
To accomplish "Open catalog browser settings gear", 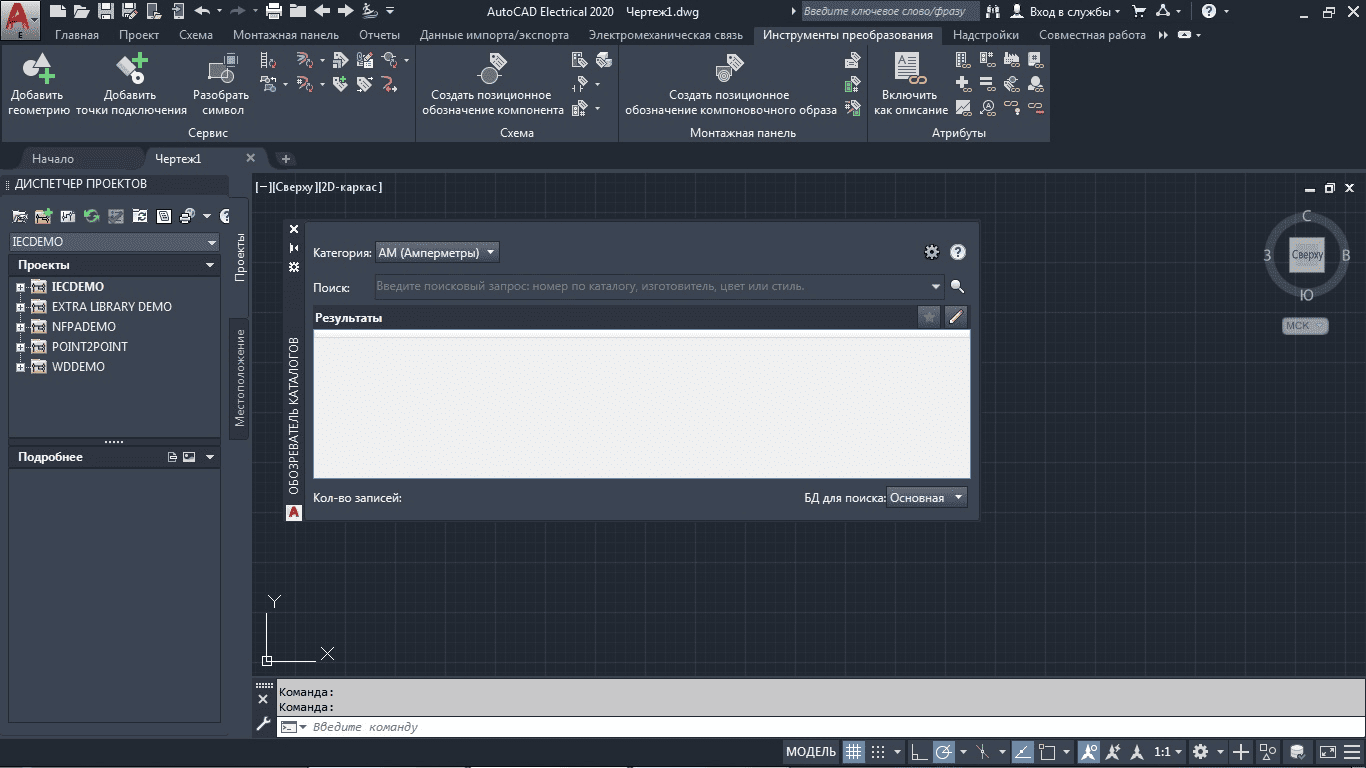I will tap(932, 252).
